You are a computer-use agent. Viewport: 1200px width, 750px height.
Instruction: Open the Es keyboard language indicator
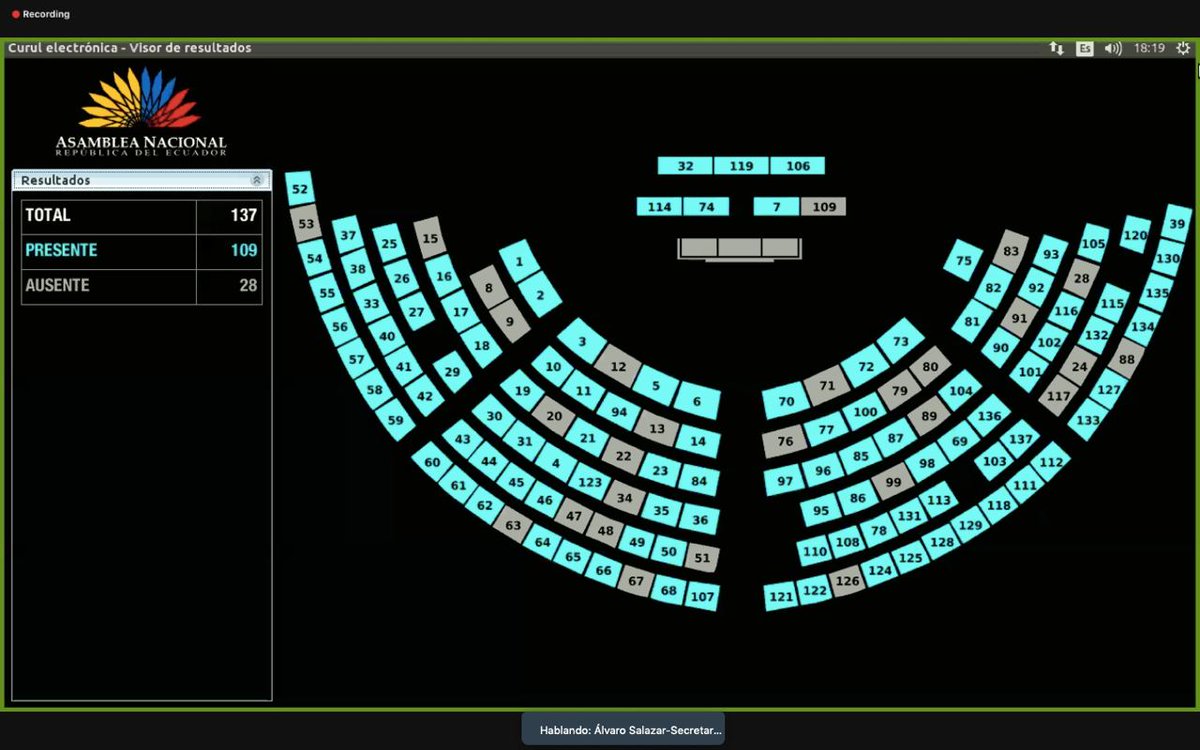(1085, 48)
